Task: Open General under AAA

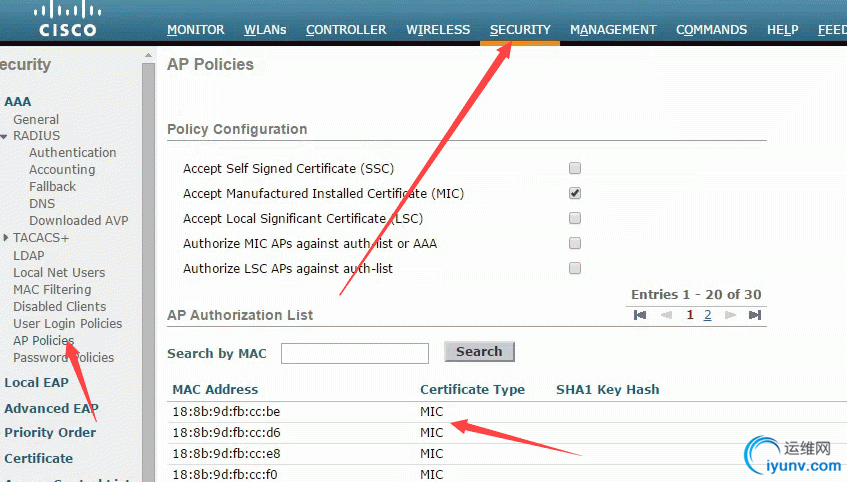Action: [x=36, y=119]
